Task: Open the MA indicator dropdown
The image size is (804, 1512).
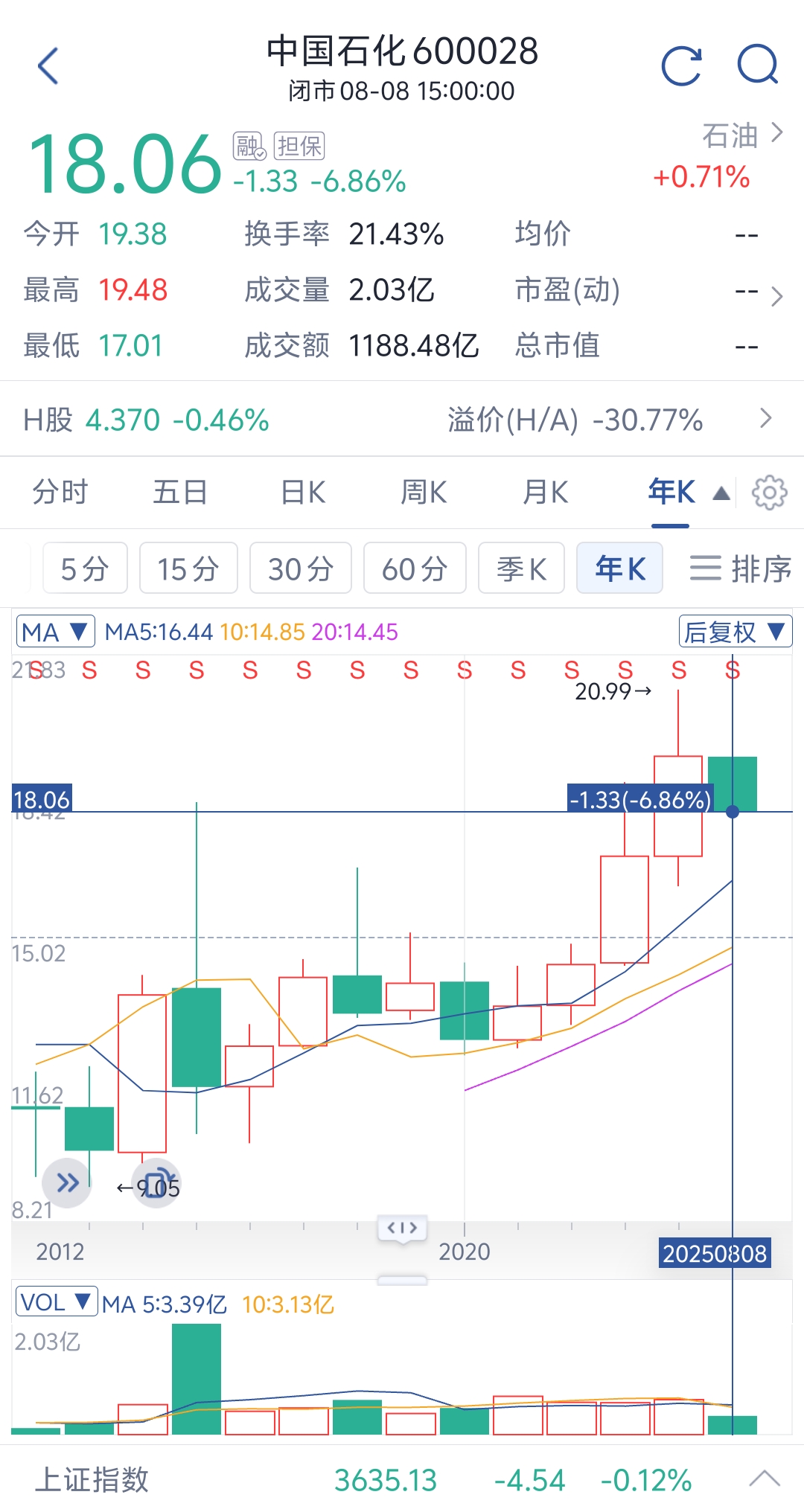Action: pyautogui.click(x=55, y=632)
